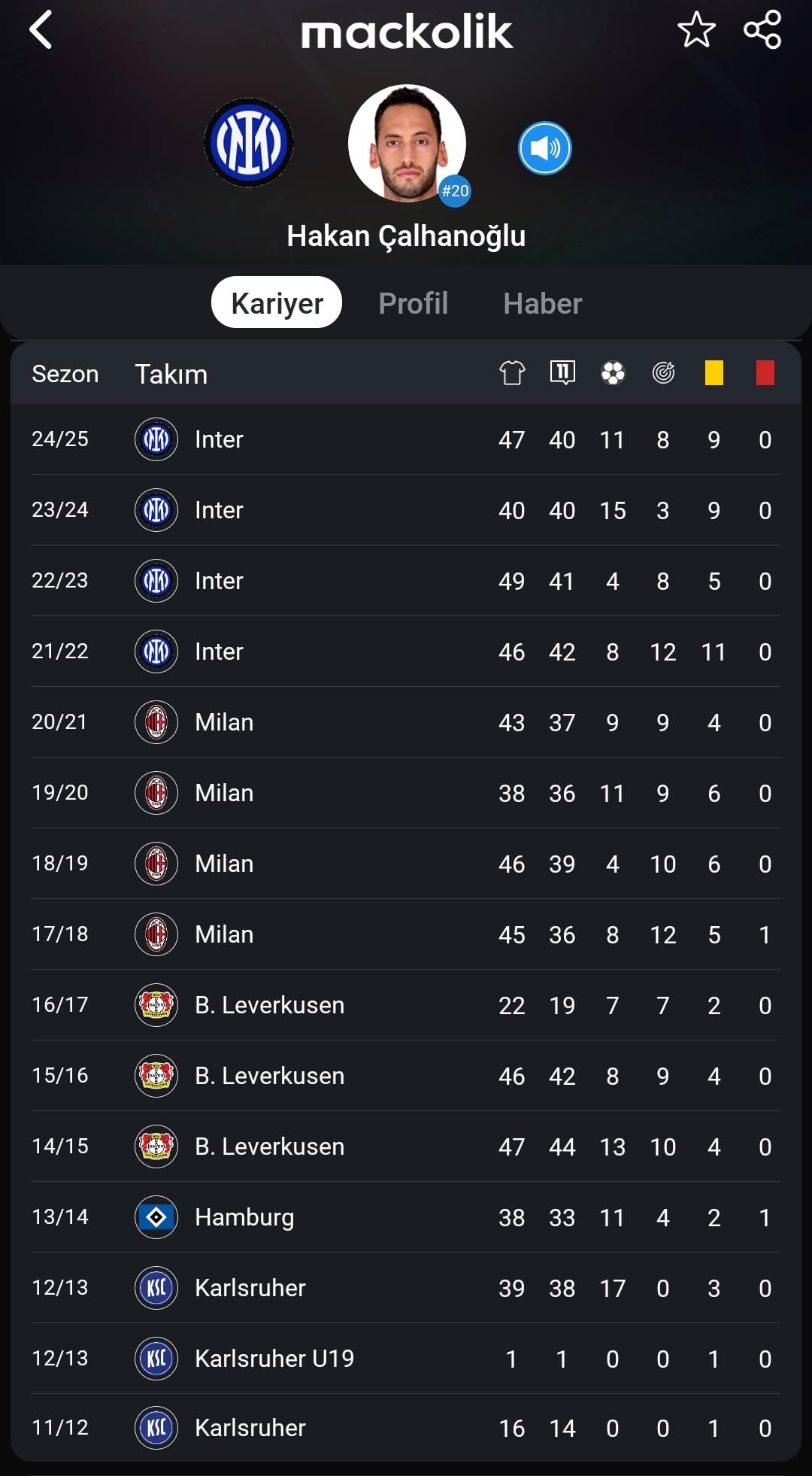Screen dimensions: 812x1476
Task: Tap the back arrow icon
Action: [41, 30]
